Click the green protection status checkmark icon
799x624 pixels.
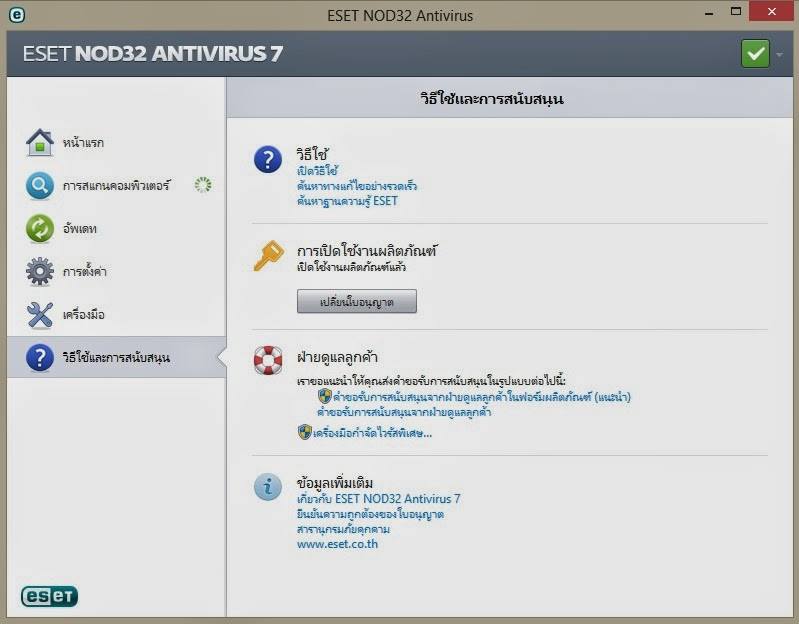[755, 53]
